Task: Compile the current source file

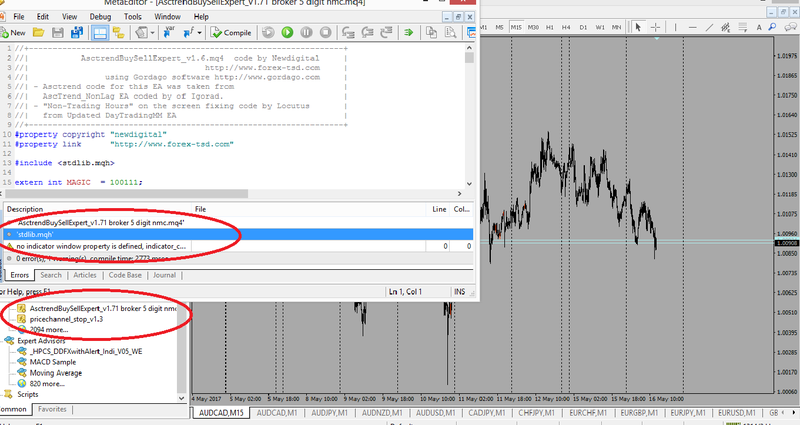Action: point(231,33)
